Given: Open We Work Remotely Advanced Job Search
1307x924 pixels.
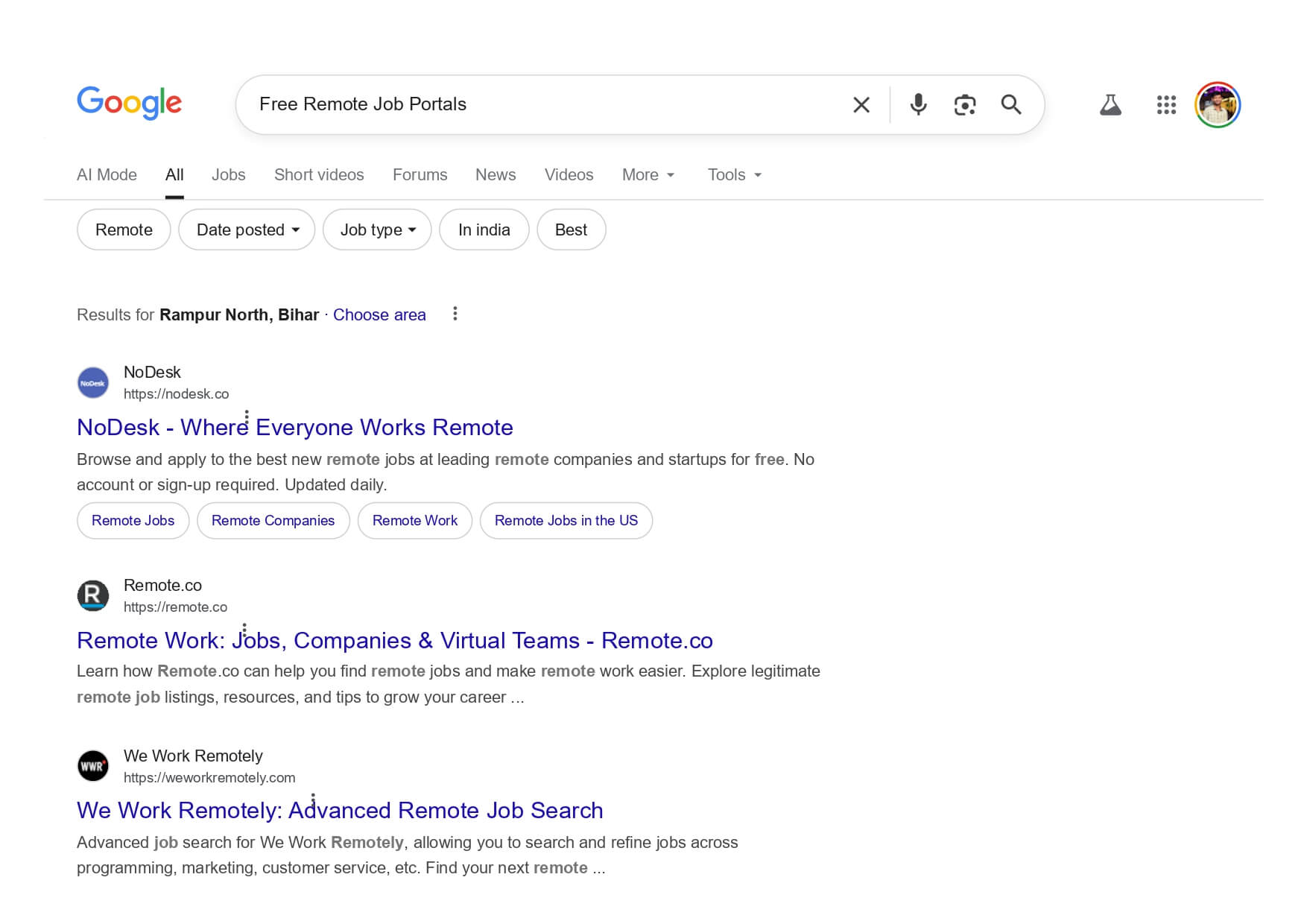Looking at the screenshot, I should (x=340, y=811).
